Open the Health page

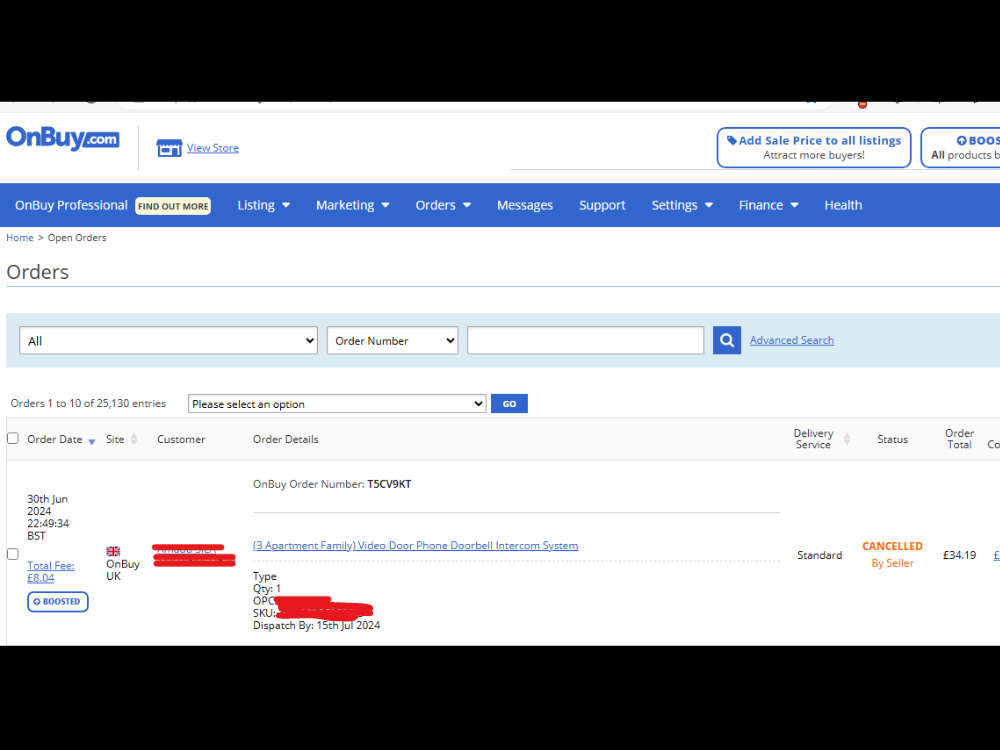843,205
